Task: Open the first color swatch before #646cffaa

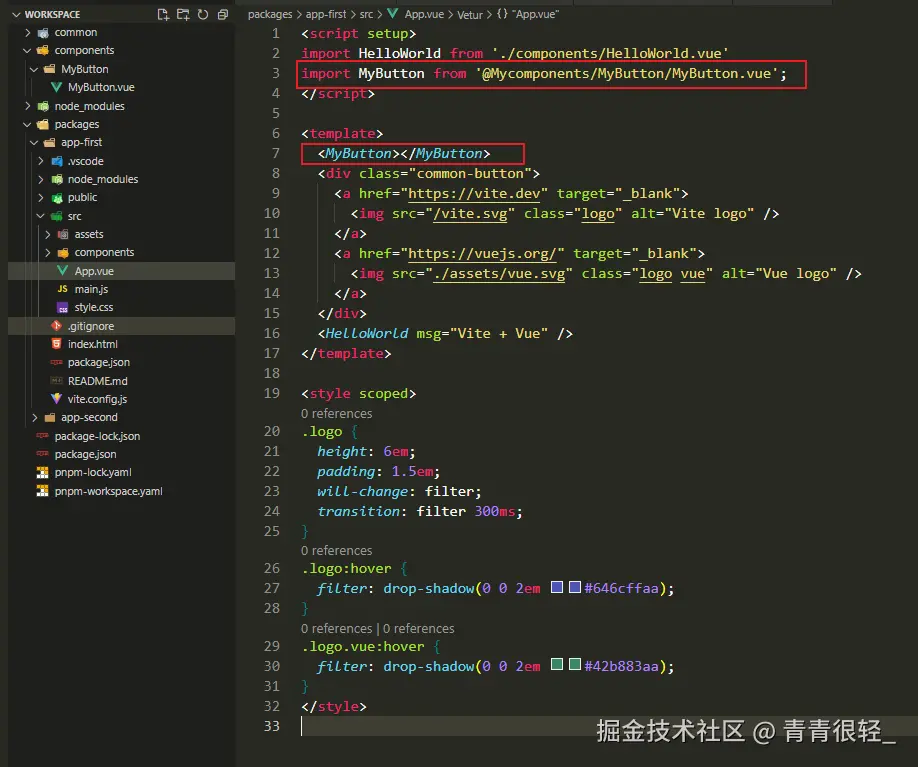Action: click(557, 587)
